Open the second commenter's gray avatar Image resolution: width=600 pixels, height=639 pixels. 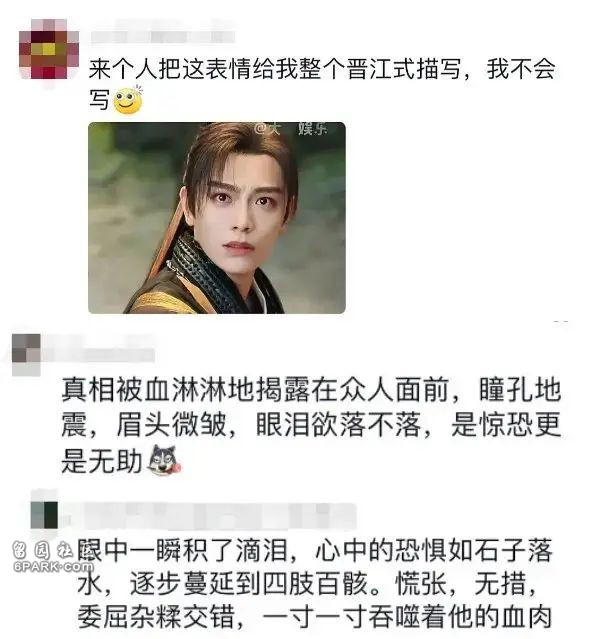(x=26, y=354)
